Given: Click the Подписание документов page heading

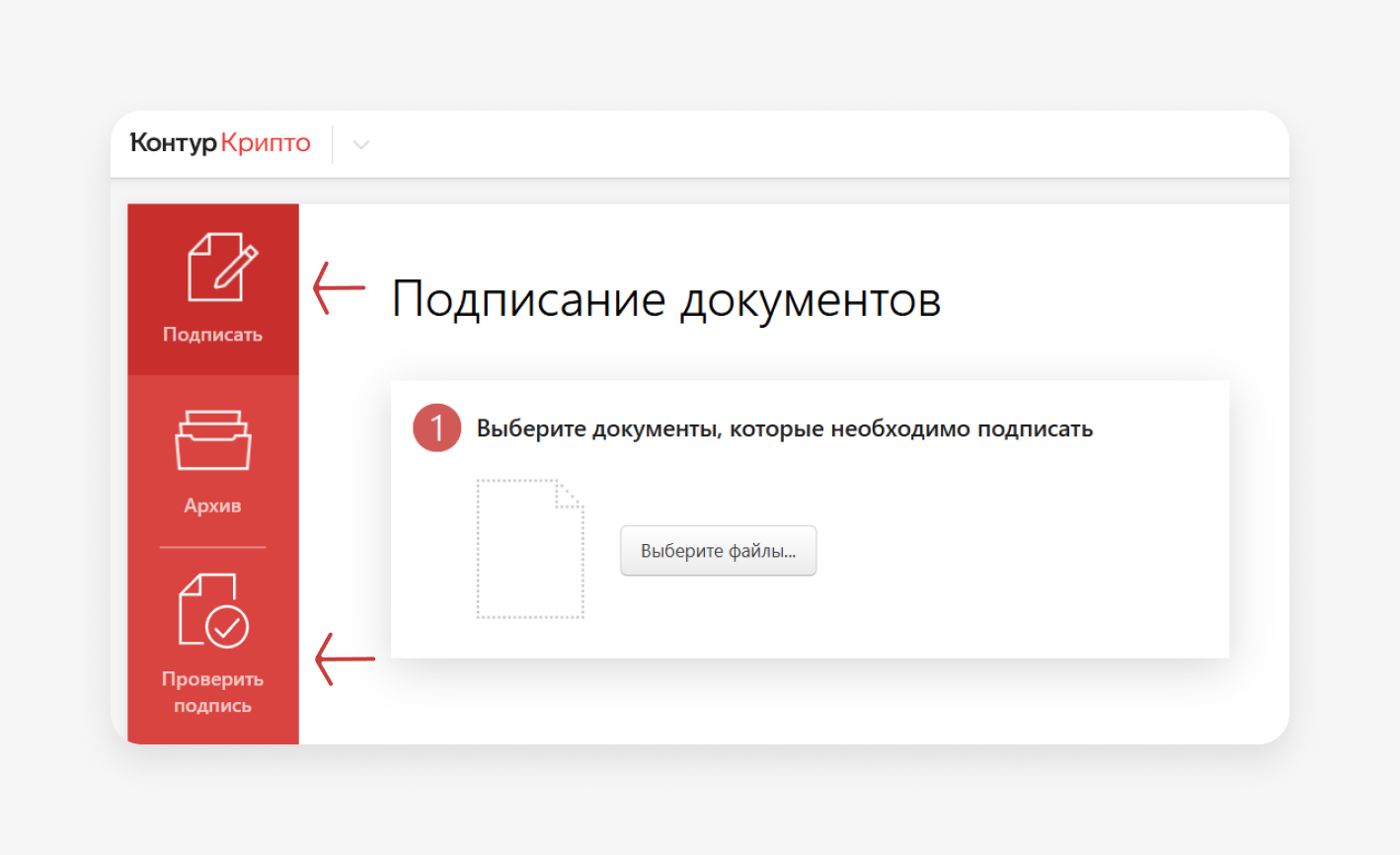Looking at the screenshot, I should point(665,299).
